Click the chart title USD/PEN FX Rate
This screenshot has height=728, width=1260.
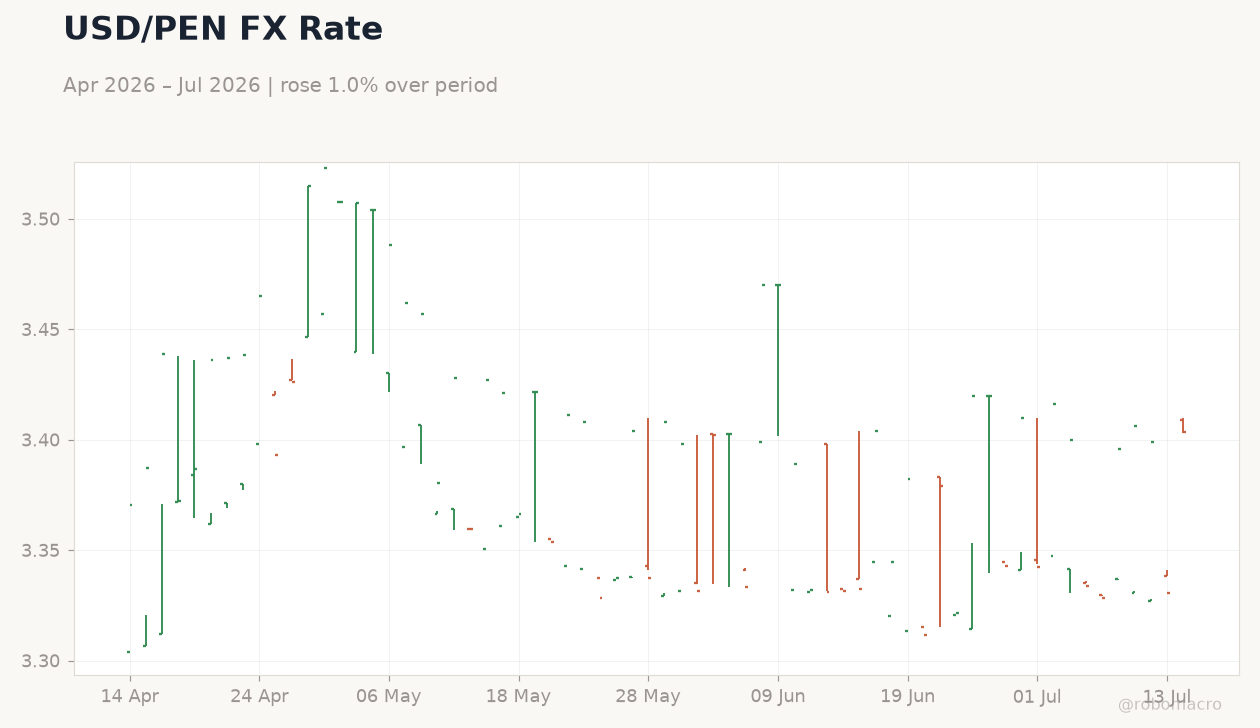223,29
